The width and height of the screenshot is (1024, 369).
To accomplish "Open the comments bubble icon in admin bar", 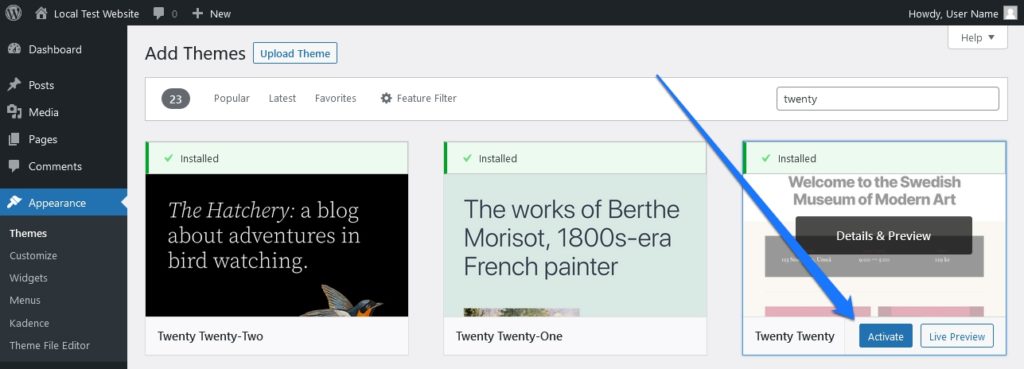I will [x=159, y=13].
